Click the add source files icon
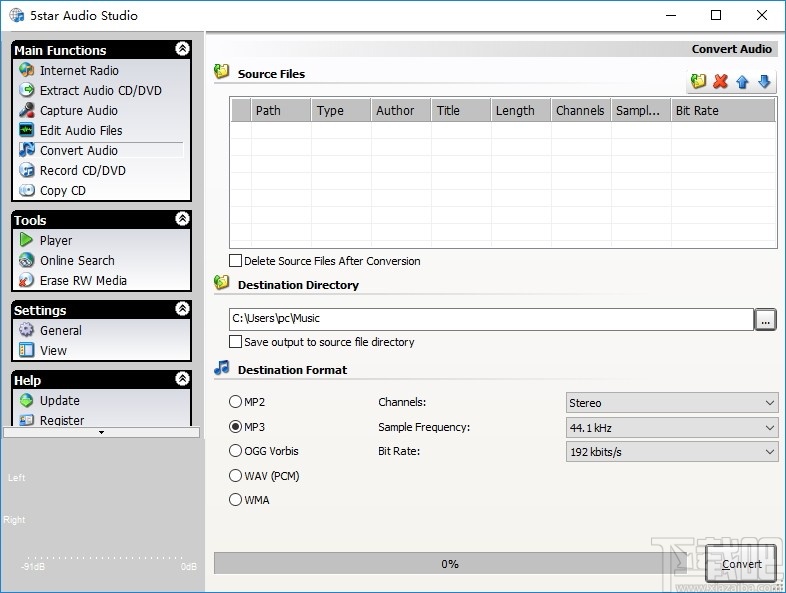Image resolution: width=786 pixels, height=593 pixels. pos(699,82)
